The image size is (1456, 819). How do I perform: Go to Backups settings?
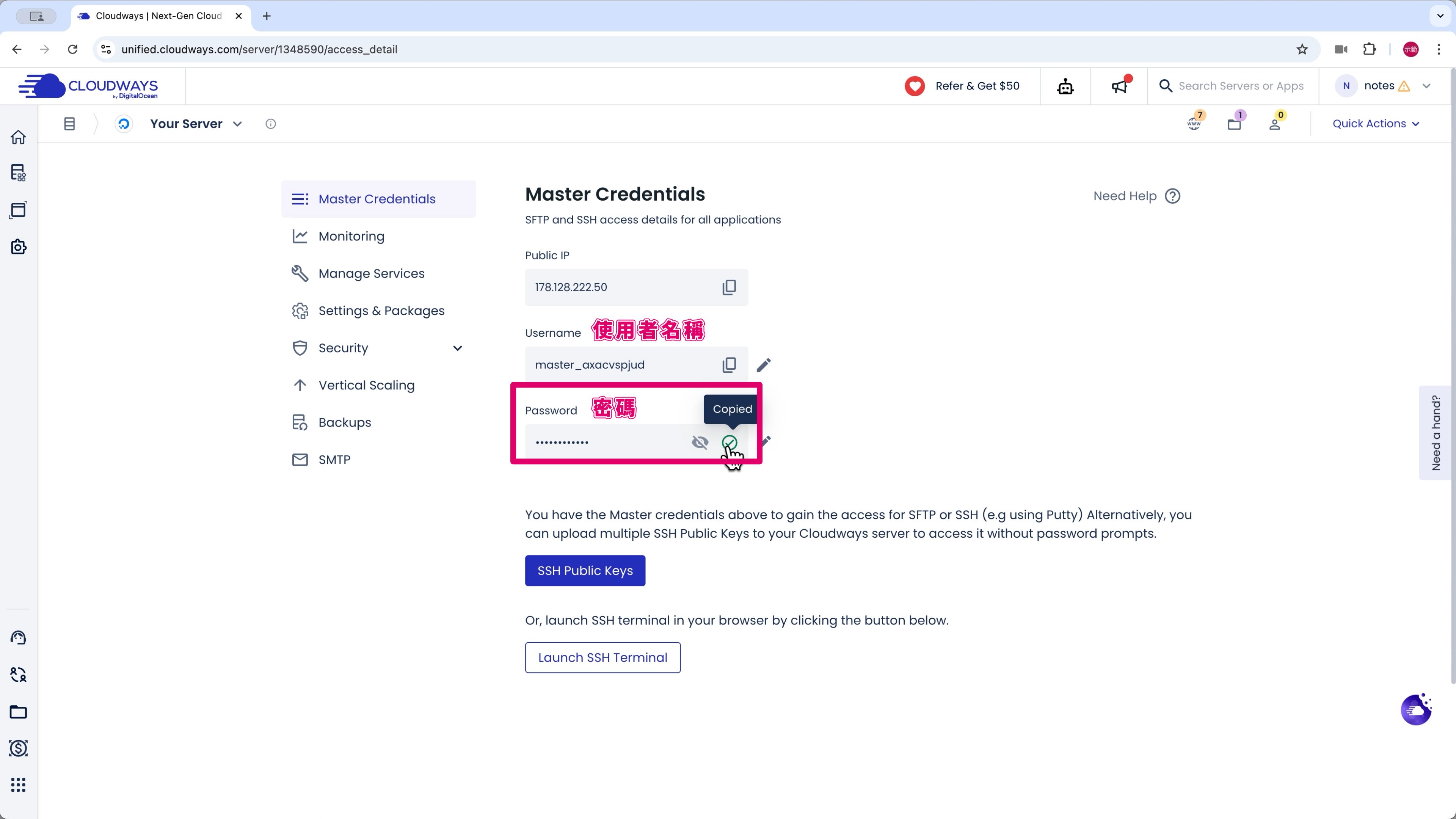344,422
